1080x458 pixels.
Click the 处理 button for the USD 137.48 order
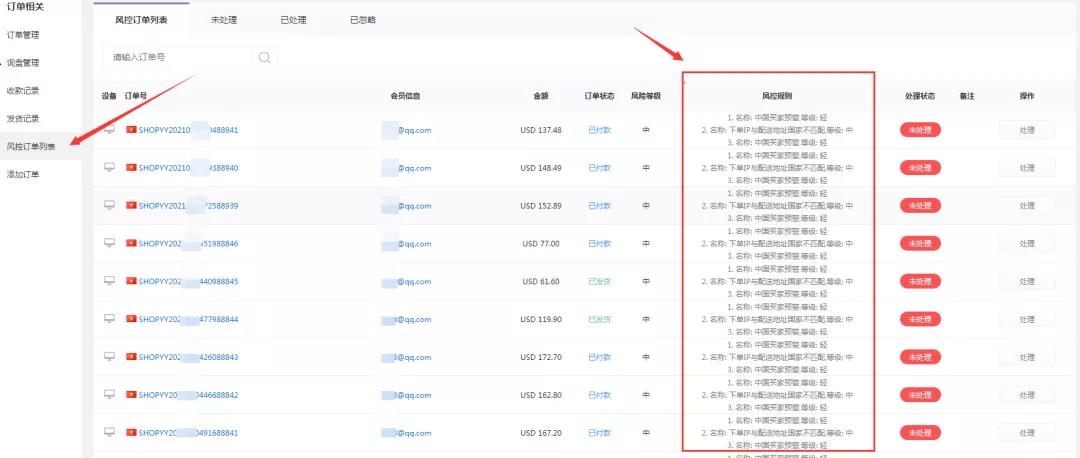tap(1026, 130)
